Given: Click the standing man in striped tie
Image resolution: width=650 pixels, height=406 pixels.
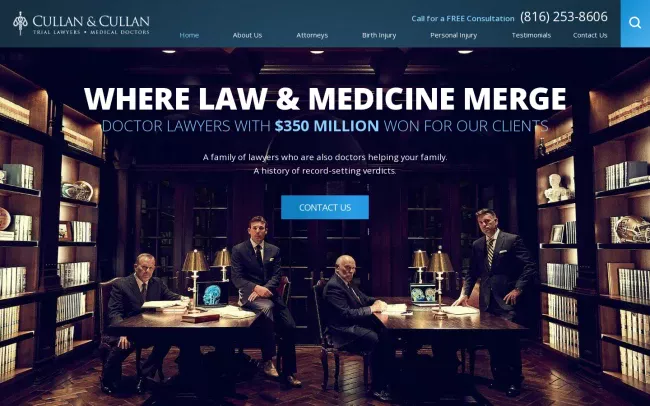Looking at the screenshot, I should [499, 290].
